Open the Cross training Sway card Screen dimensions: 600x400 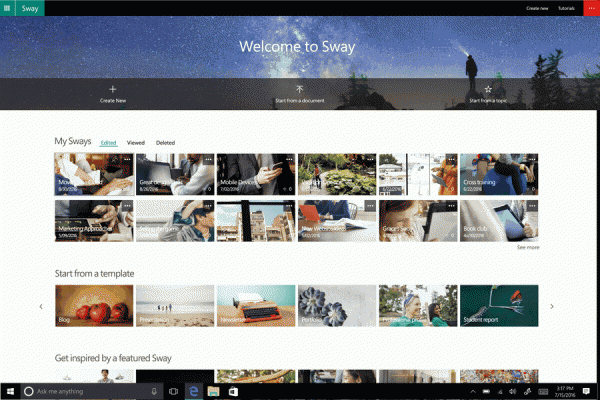[499, 175]
